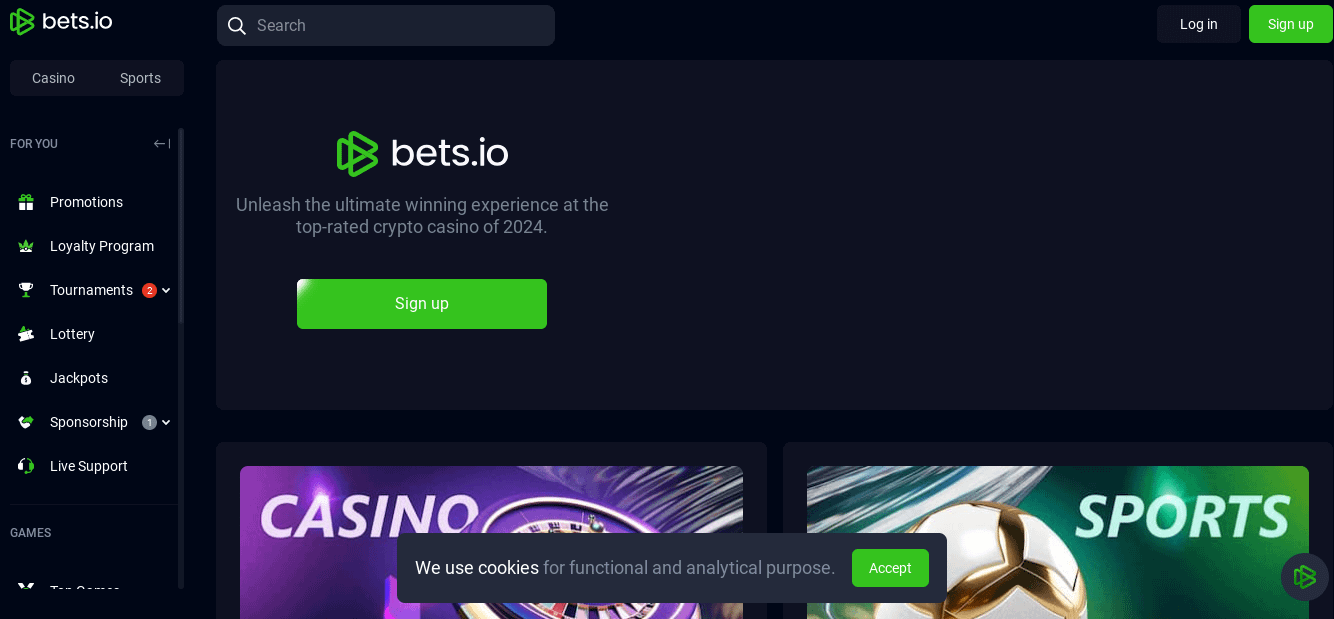Expand the Tournaments submenu chevron
Viewport: 1334px width, 619px height.
point(166,290)
